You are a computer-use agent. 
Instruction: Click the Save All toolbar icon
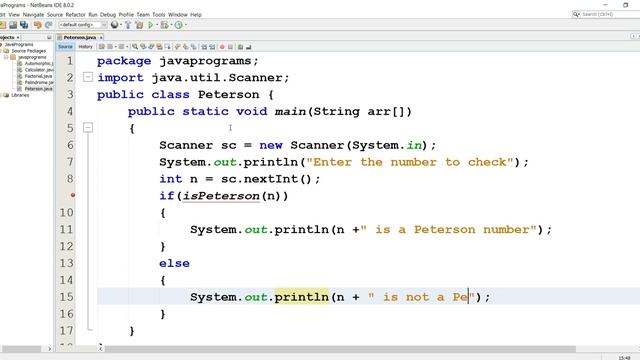(x=24, y=25)
